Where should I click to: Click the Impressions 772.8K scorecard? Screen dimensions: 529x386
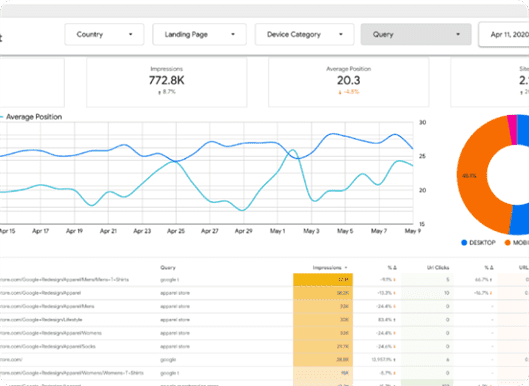click(x=167, y=82)
